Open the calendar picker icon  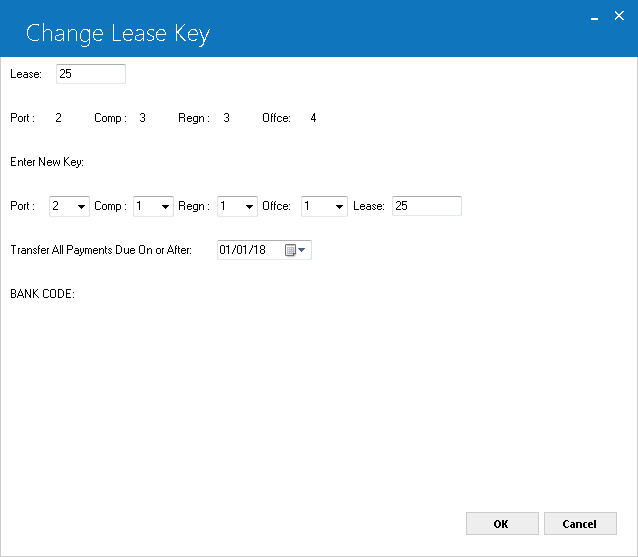290,250
